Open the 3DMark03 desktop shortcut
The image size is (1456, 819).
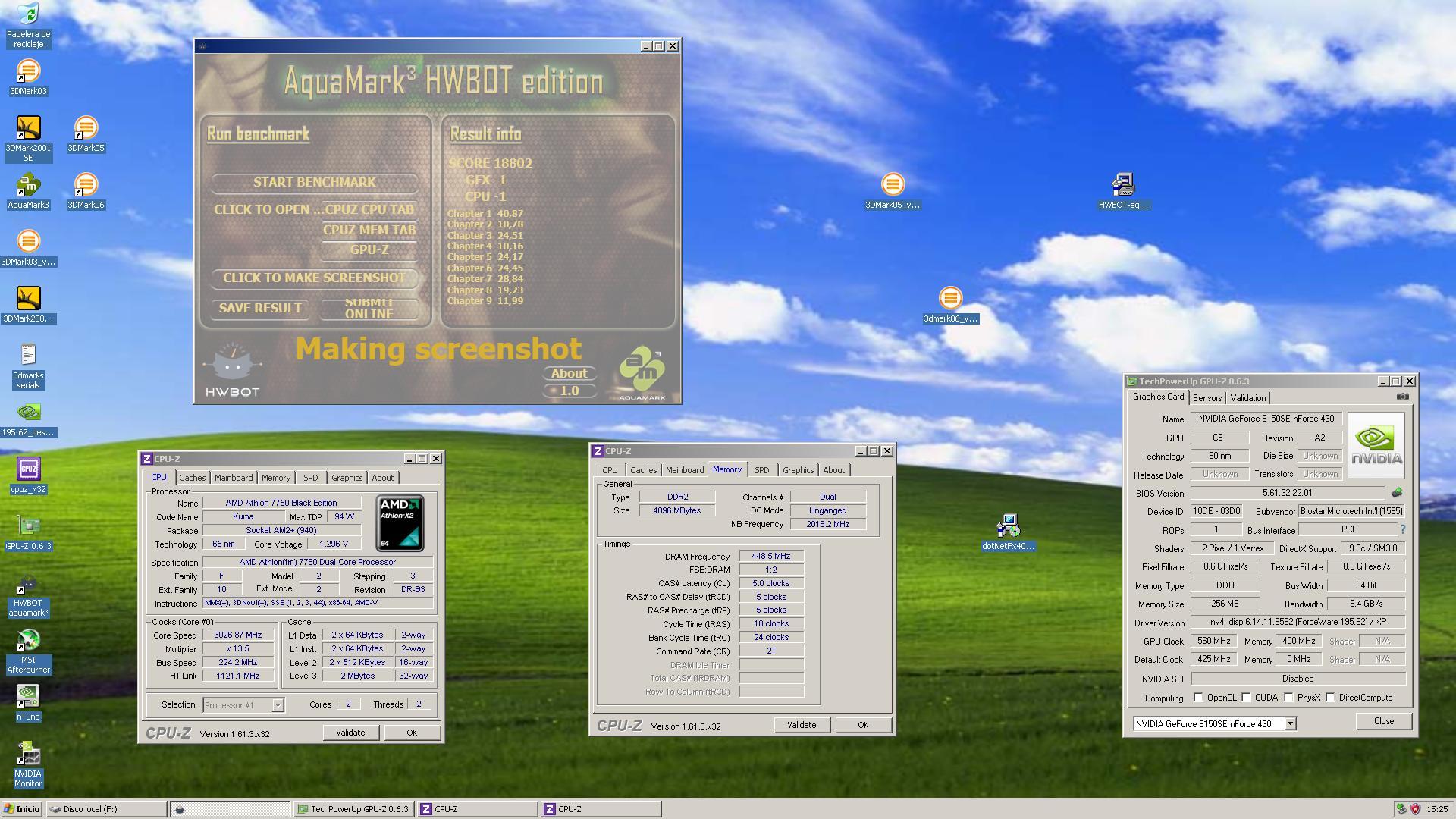28,77
